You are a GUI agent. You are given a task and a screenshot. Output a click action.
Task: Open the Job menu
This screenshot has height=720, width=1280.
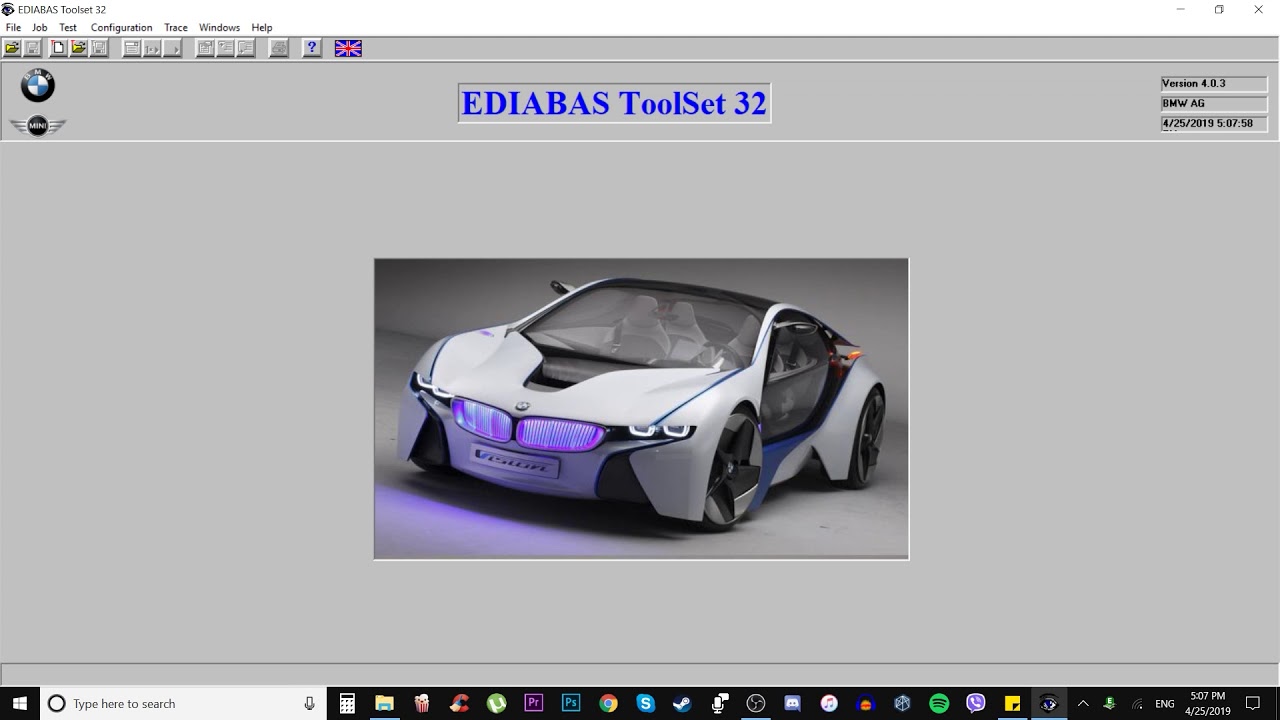40,28
